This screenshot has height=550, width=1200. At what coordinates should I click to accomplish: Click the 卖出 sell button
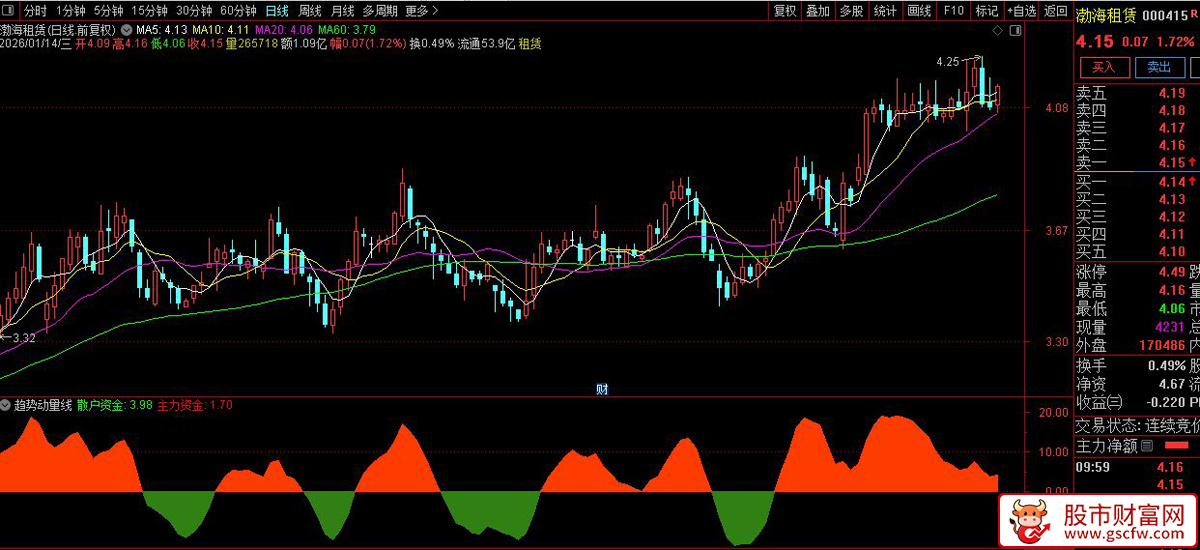1158,67
